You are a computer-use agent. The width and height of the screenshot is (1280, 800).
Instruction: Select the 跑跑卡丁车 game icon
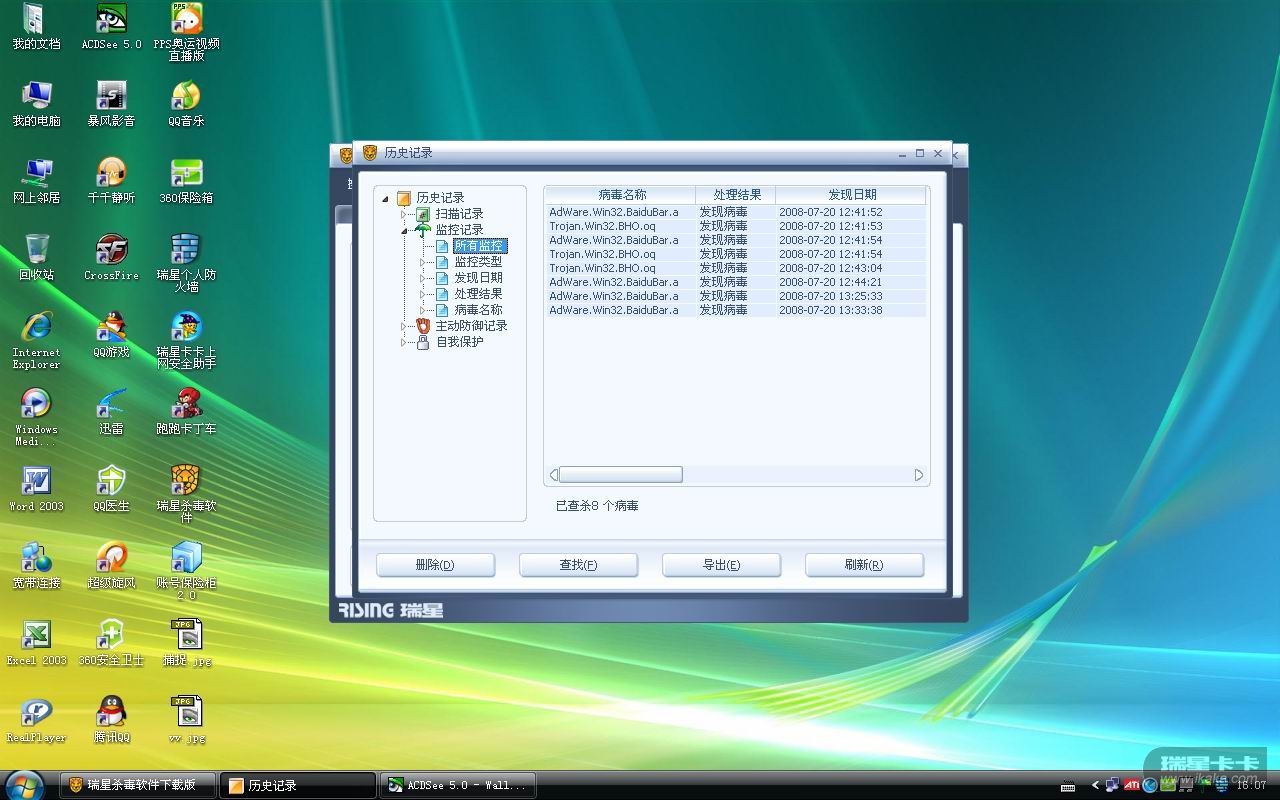[186, 412]
